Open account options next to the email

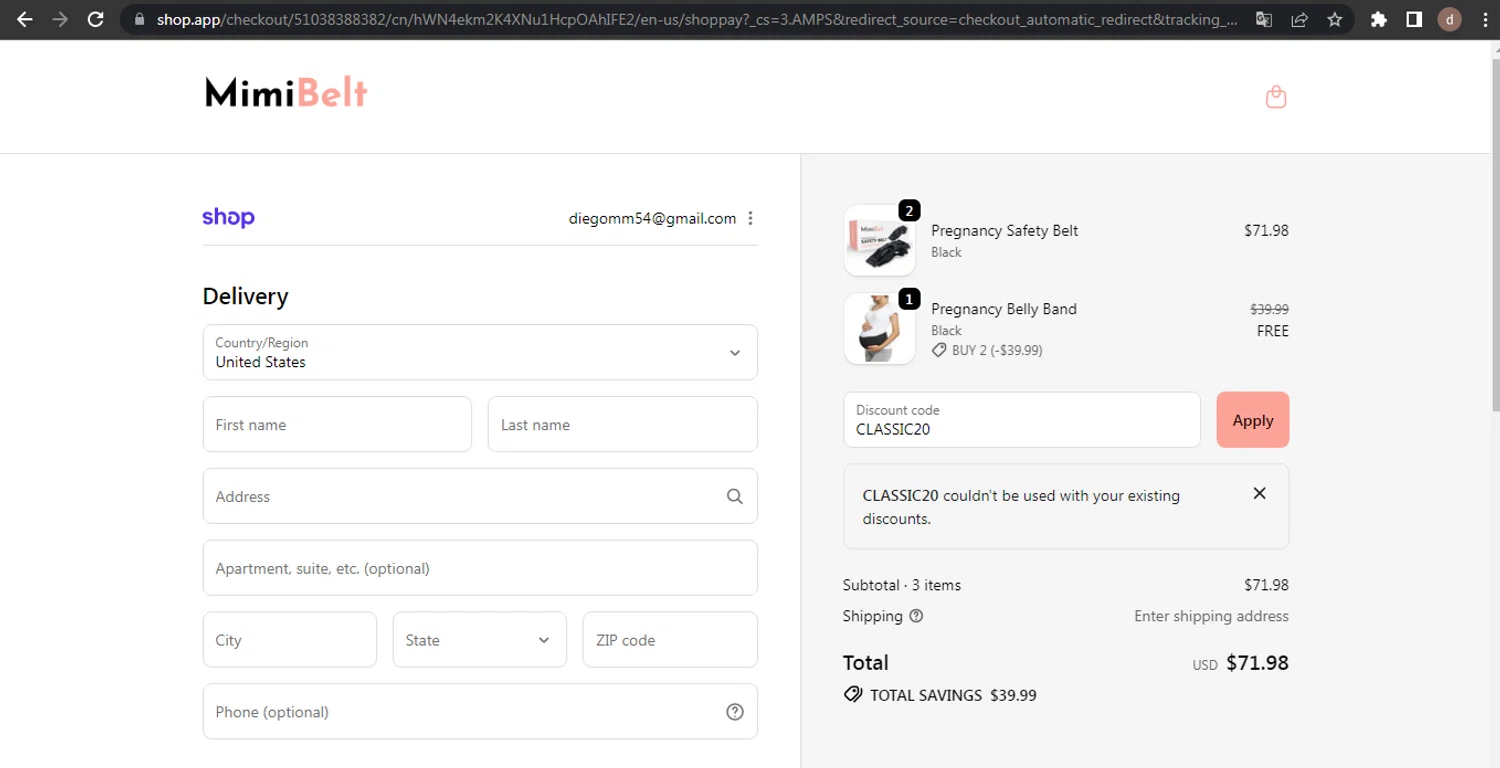751,218
